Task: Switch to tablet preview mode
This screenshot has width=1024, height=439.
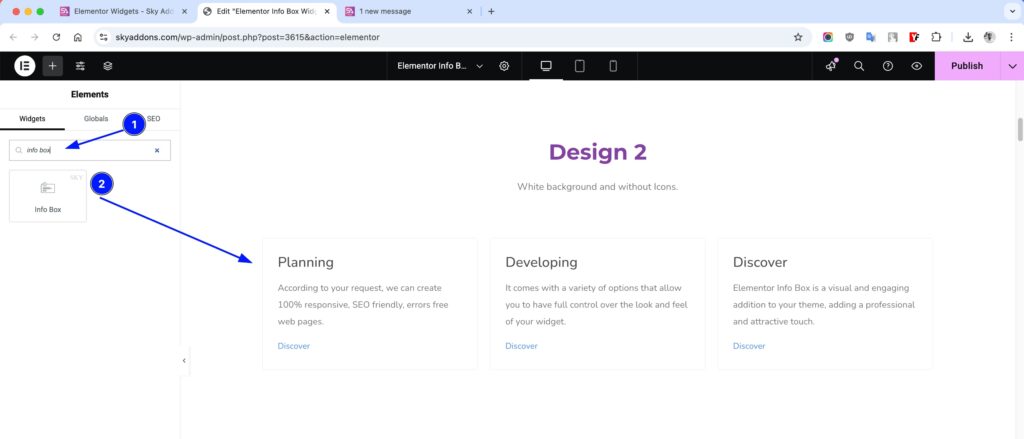Action: click(579, 66)
